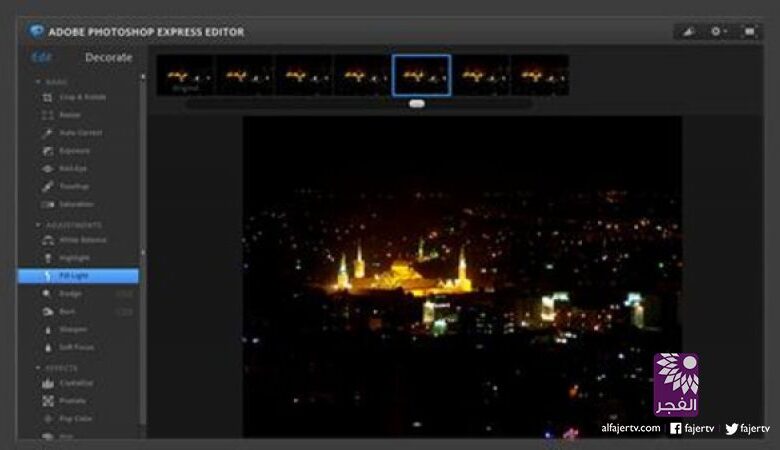The width and height of the screenshot is (780, 450).
Task: Click the Fill Light preview slider handle
Action: pyautogui.click(x=417, y=103)
